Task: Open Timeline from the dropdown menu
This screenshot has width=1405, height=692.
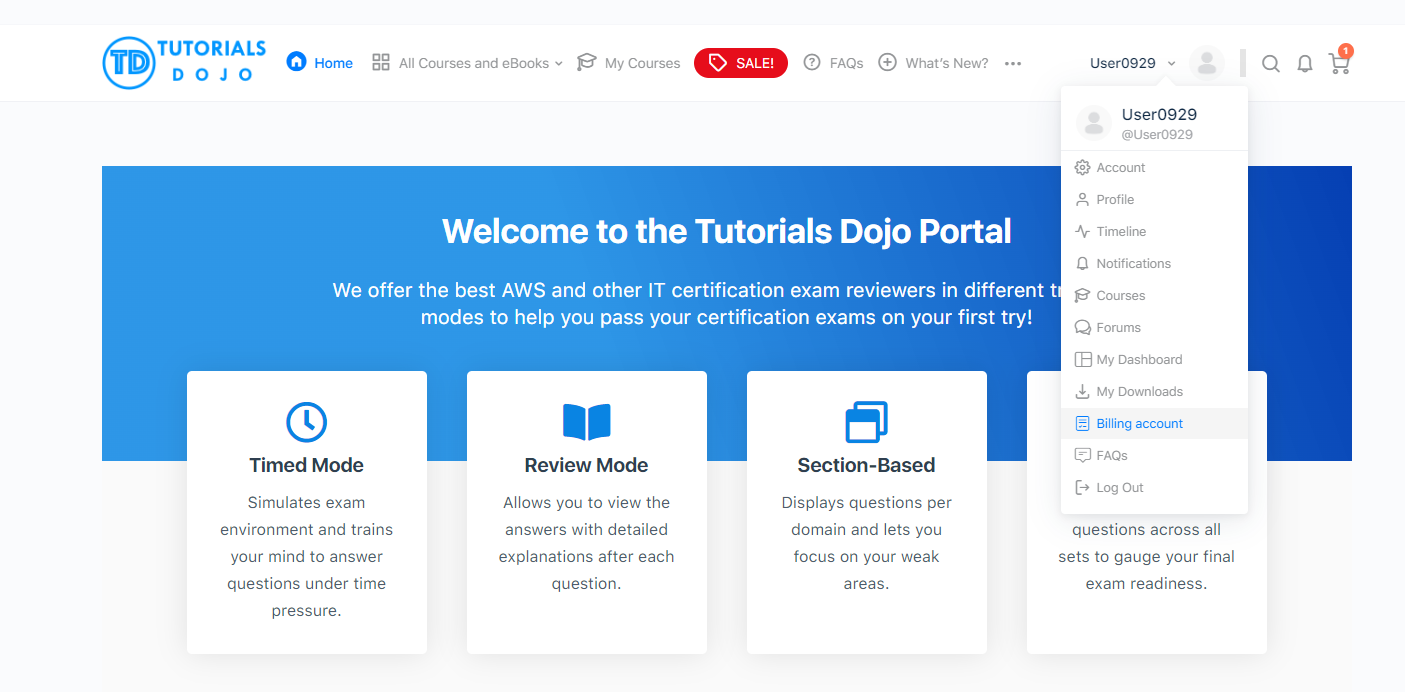Action: tap(1120, 232)
